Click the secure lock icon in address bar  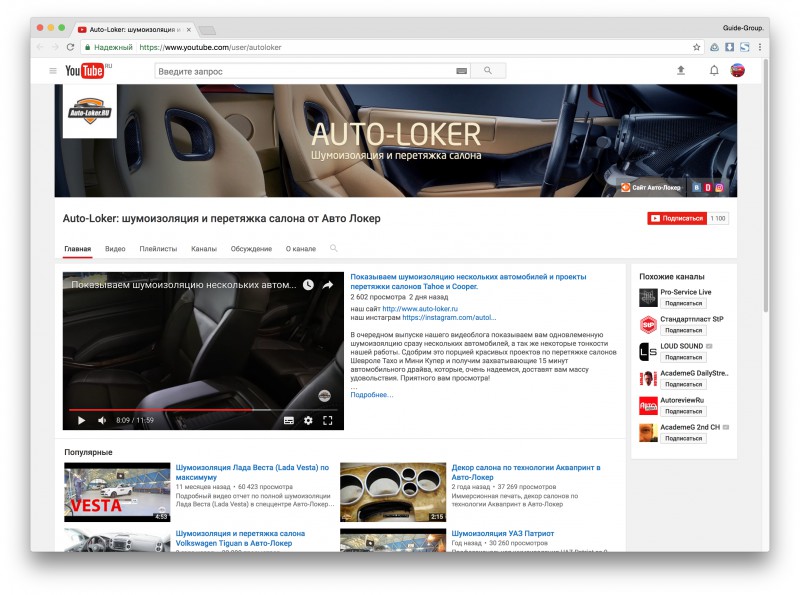[x=88, y=47]
